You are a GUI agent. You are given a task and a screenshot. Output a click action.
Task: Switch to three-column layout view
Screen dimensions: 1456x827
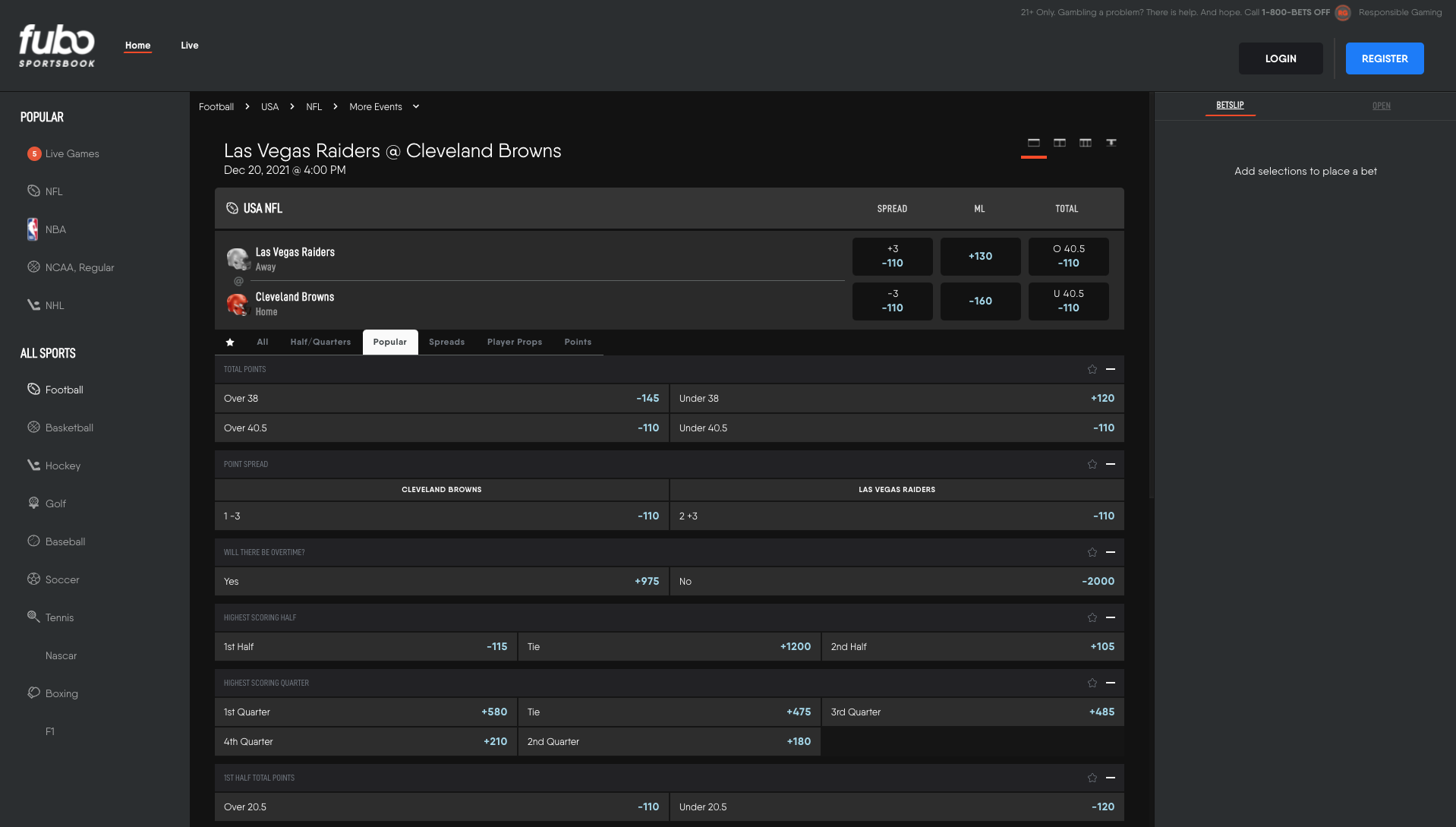coord(1085,143)
